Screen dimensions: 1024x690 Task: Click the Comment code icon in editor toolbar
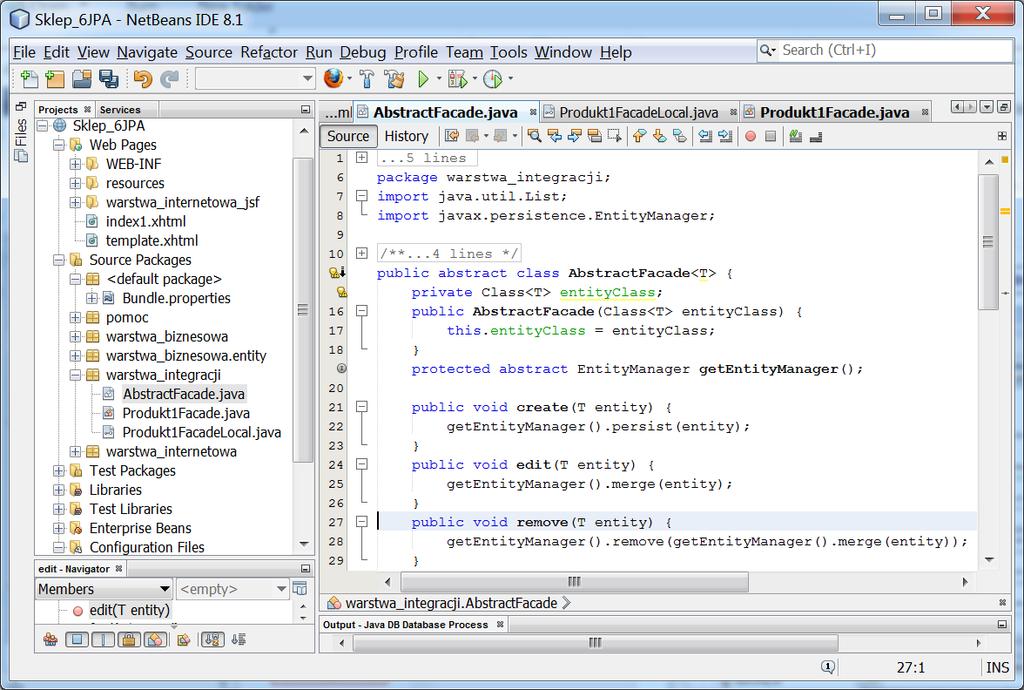point(795,136)
